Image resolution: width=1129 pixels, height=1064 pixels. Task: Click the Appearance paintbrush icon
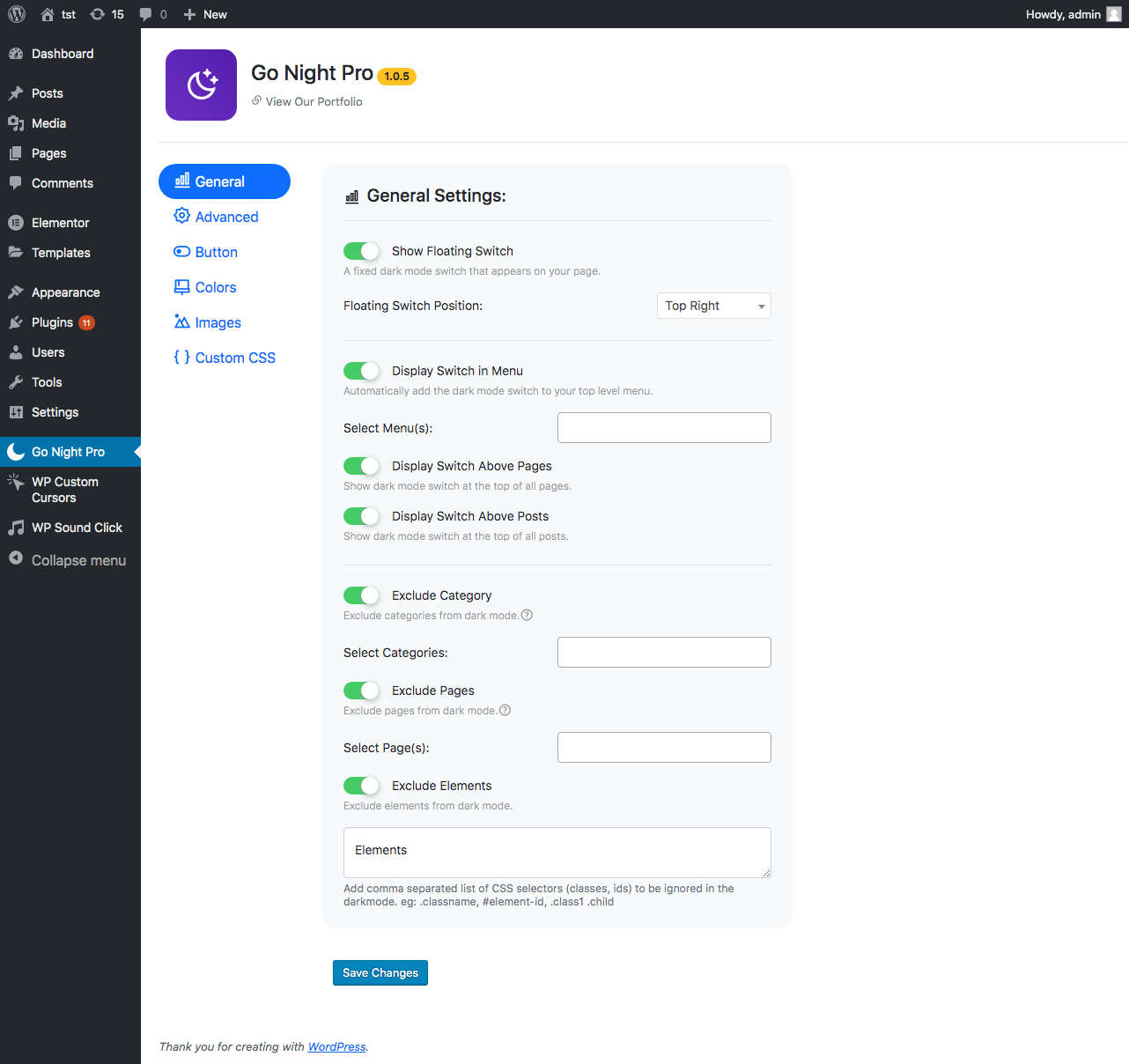click(16, 292)
